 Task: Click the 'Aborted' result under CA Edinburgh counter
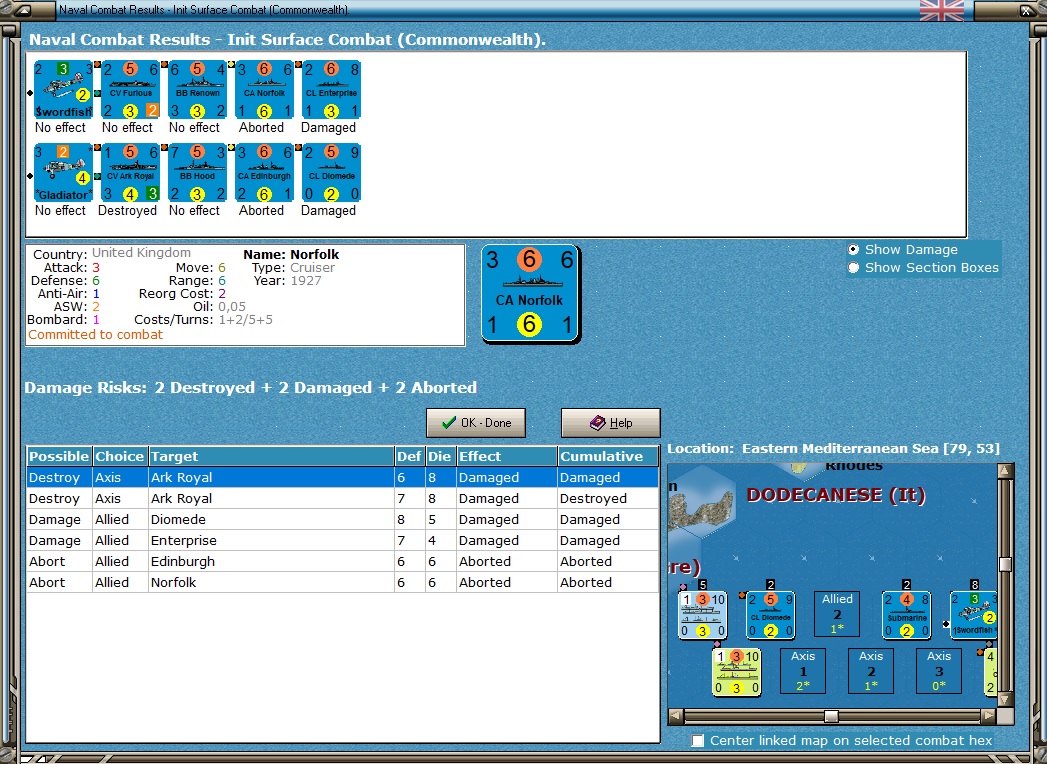pyautogui.click(x=262, y=210)
